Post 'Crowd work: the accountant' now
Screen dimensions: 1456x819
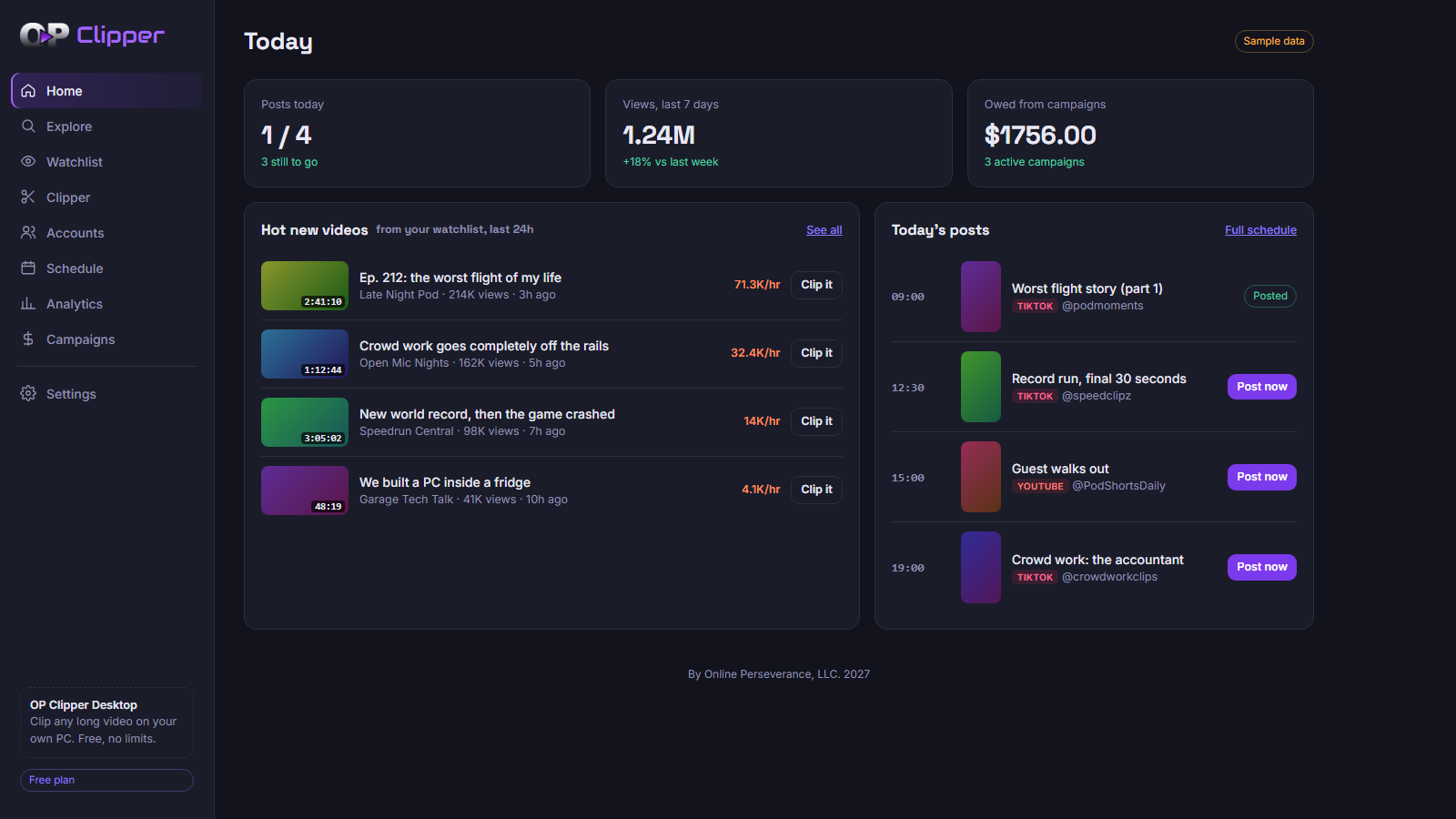[x=1261, y=567]
